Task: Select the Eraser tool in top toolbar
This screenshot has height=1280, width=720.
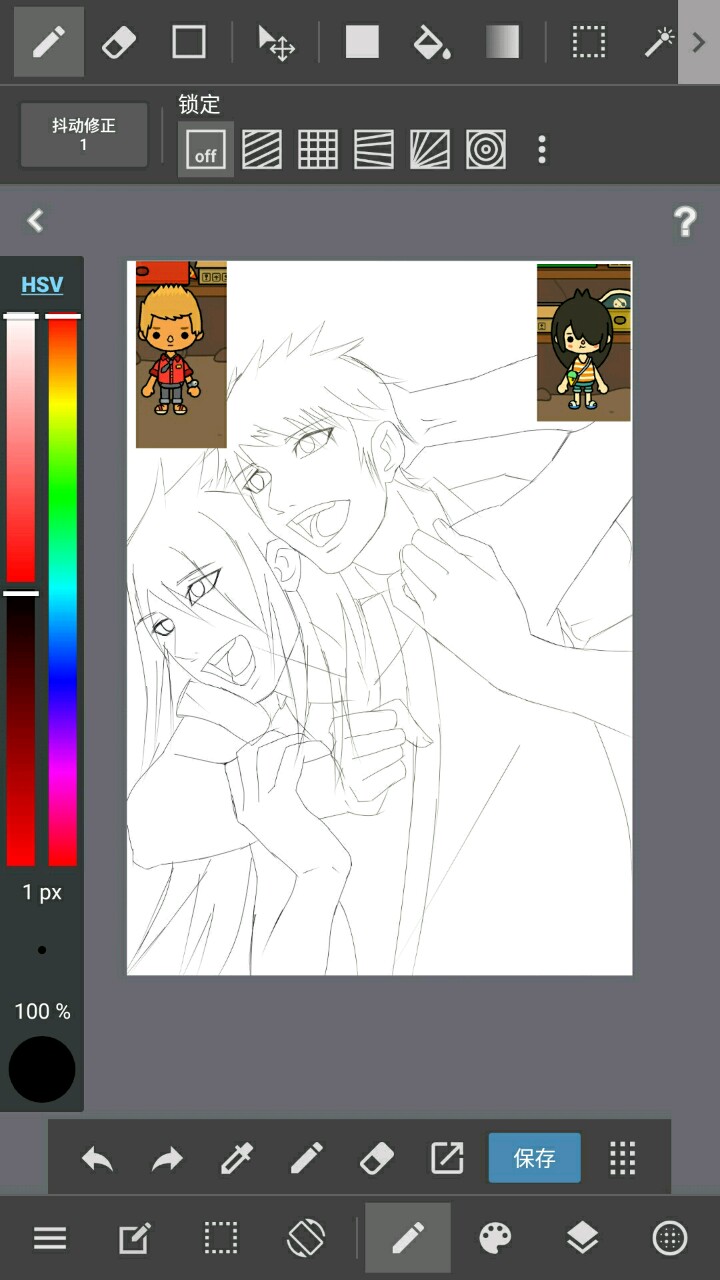Action: (118, 42)
